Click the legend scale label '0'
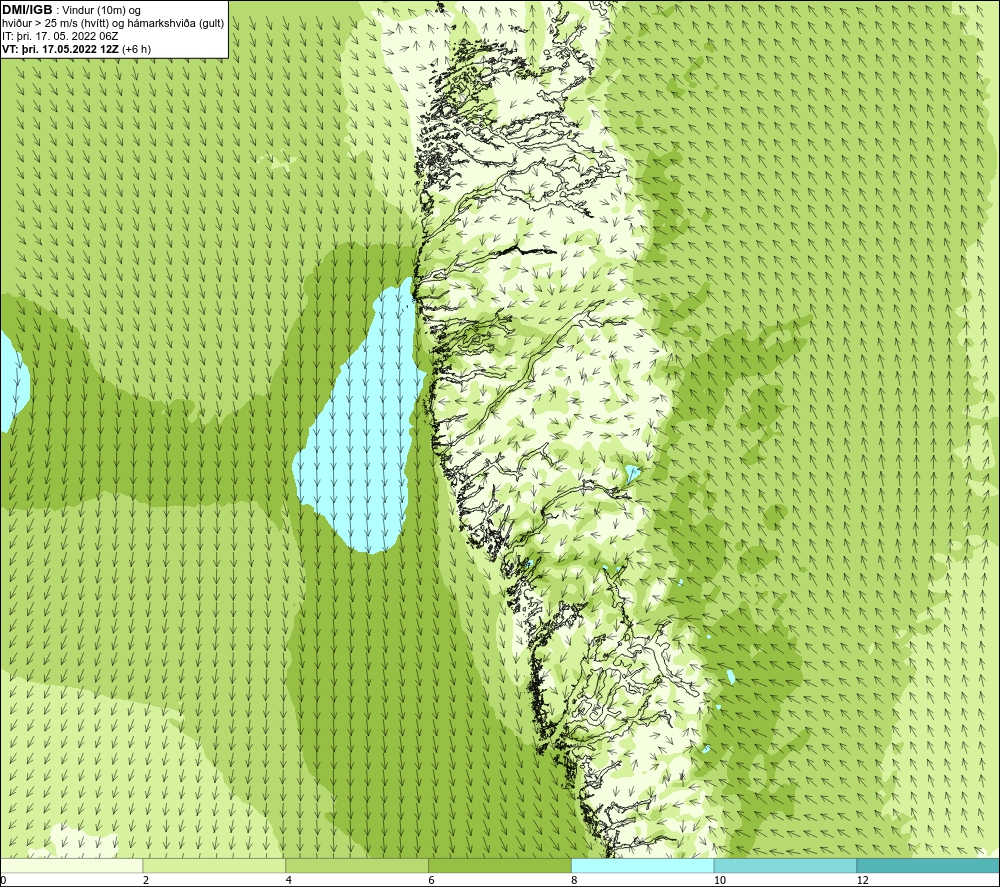 (x=3, y=880)
